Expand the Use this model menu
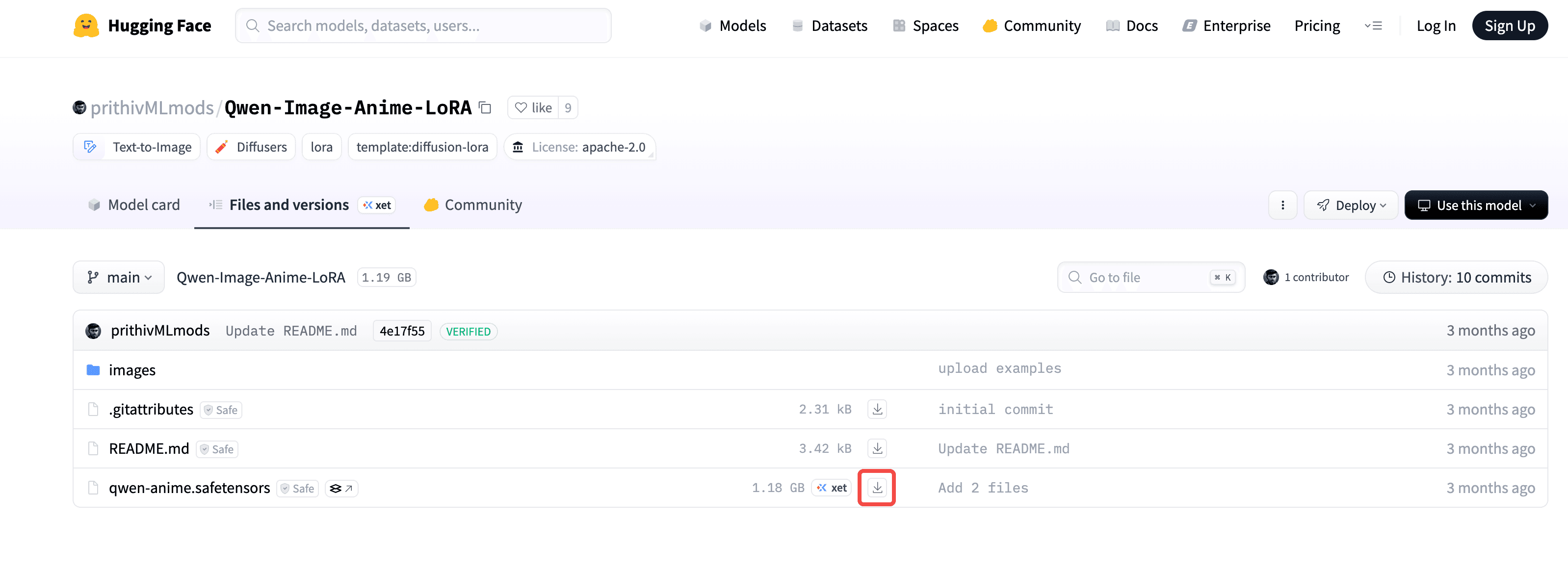The image size is (1568, 572). (x=1475, y=205)
